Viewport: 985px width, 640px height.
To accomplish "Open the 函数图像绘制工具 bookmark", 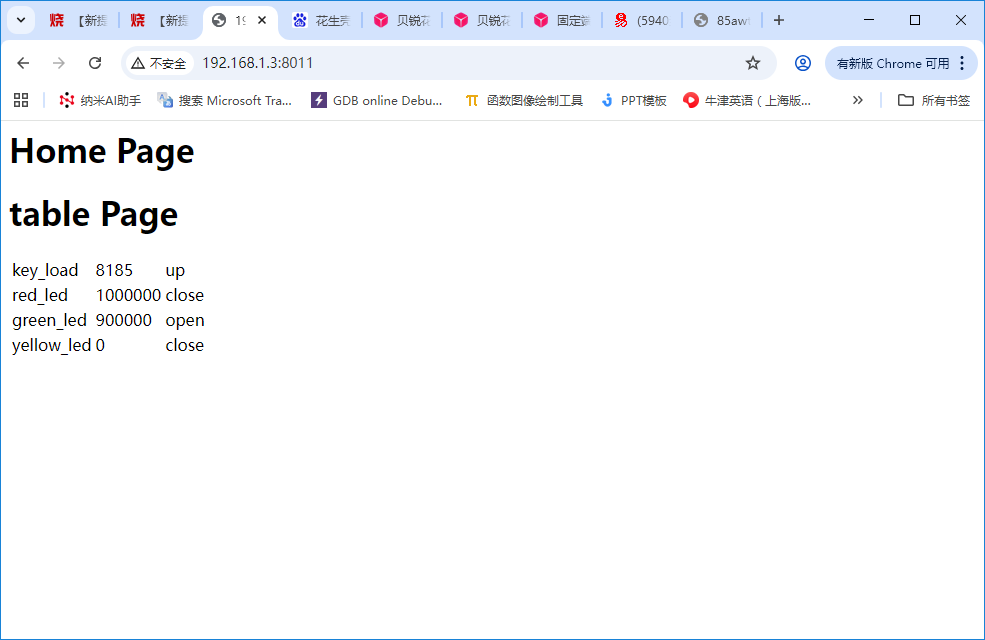I will [x=524, y=100].
